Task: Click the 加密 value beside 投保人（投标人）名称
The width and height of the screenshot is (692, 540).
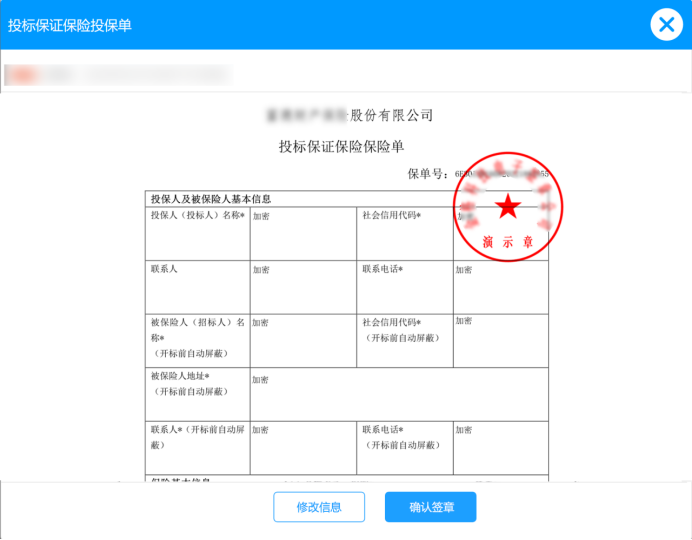Action: 261,216
